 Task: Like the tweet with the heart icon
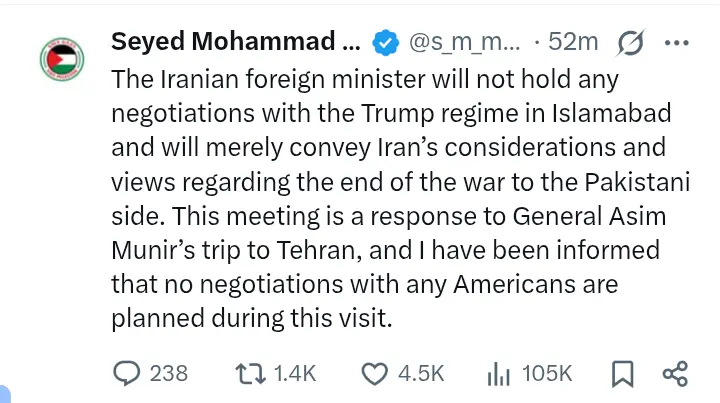(373, 373)
